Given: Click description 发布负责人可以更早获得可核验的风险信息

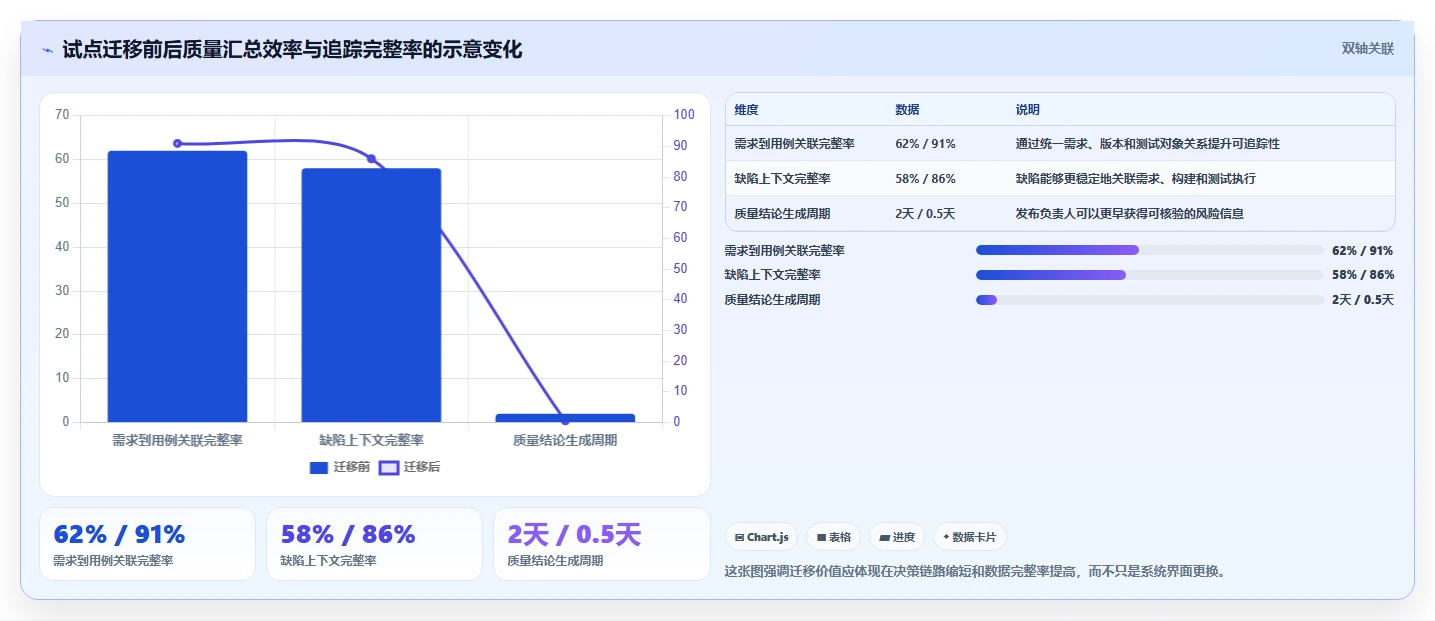Looking at the screenshot, I should [x=1129, y=214].
